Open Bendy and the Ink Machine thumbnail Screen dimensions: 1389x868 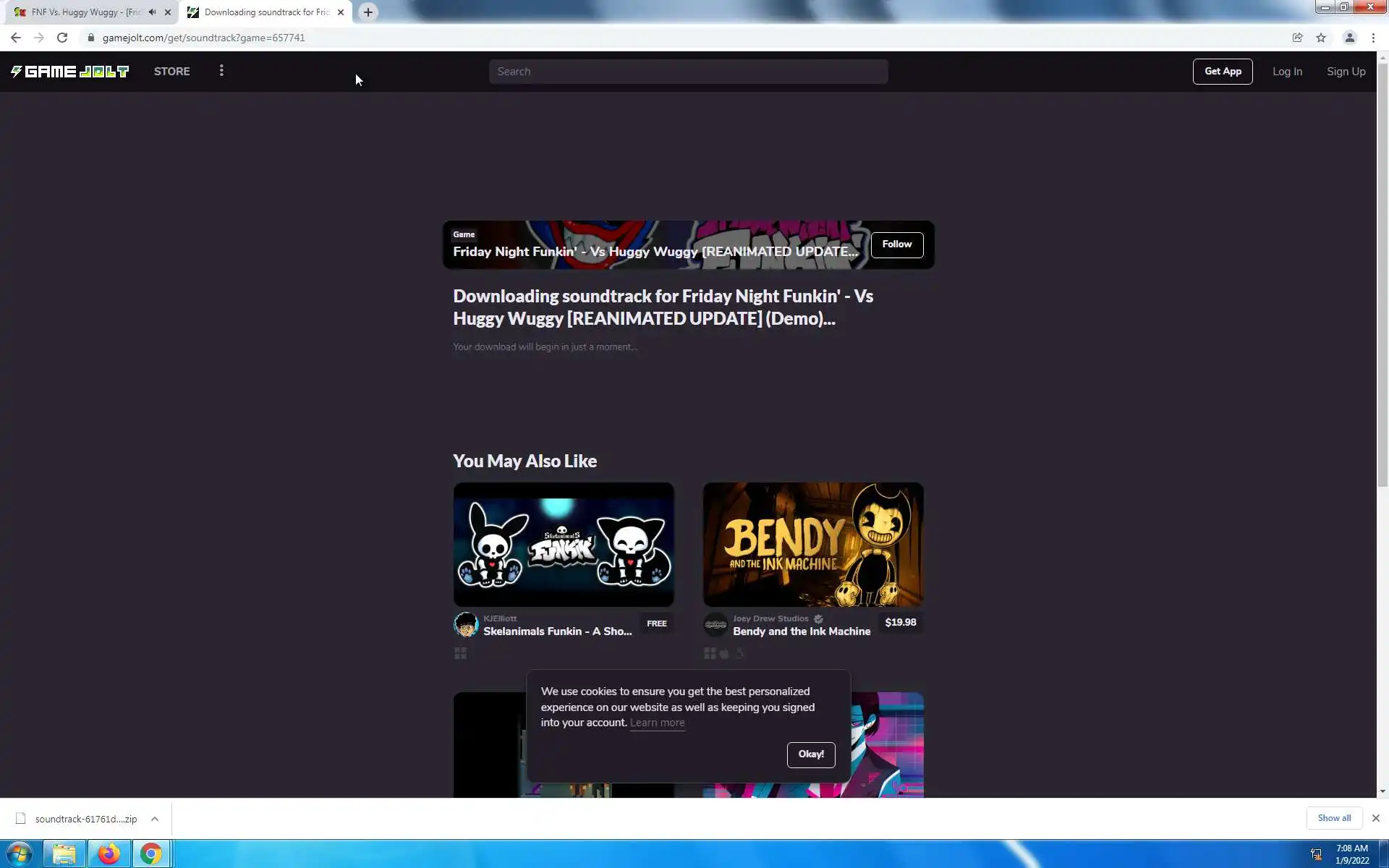click(812, 544)
